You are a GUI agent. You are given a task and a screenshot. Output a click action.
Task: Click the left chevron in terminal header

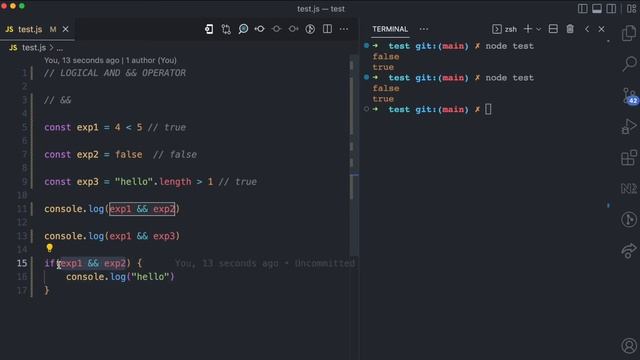point(587,29)
